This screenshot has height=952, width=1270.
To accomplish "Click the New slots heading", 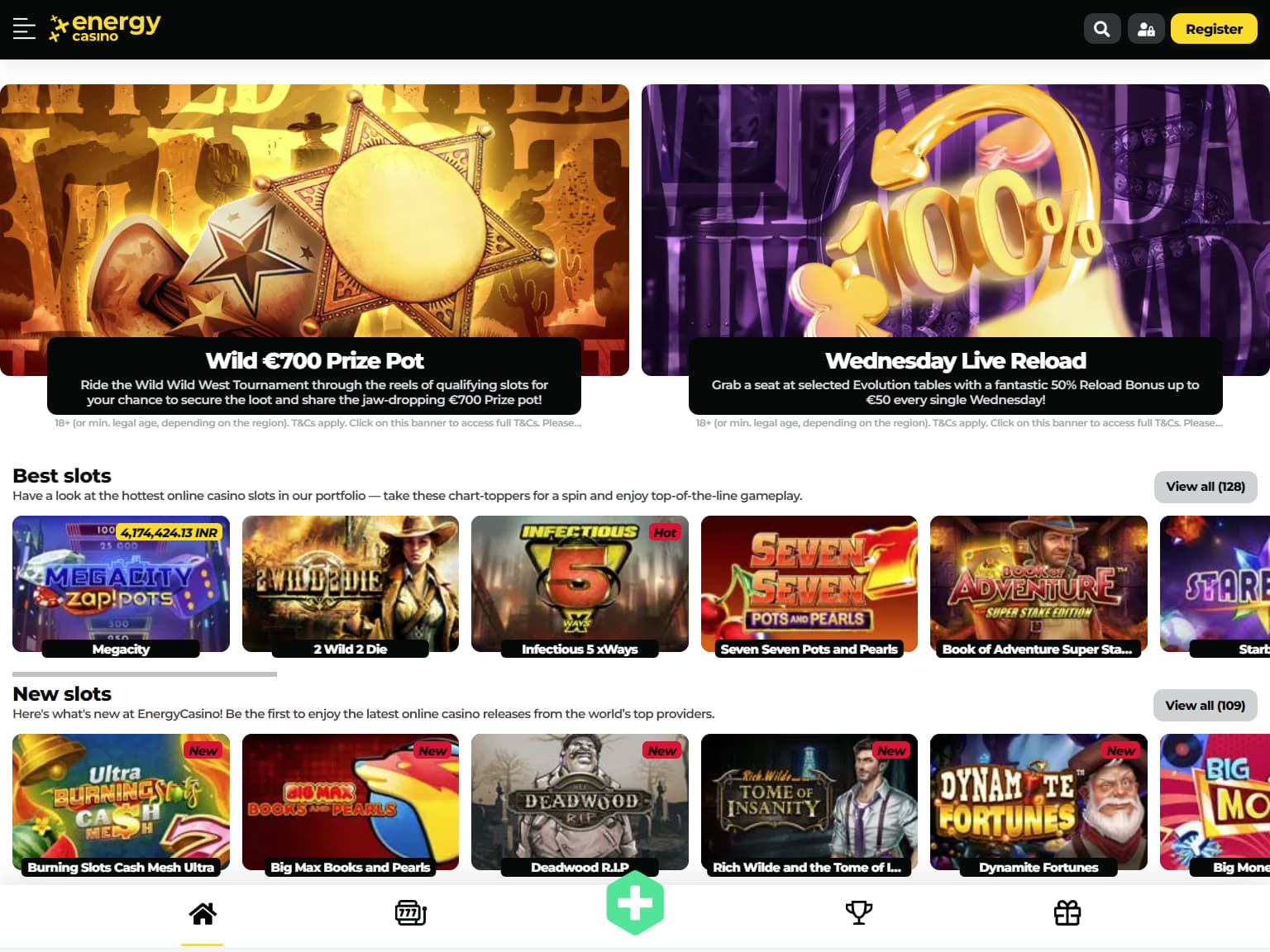I will (62, 694).
